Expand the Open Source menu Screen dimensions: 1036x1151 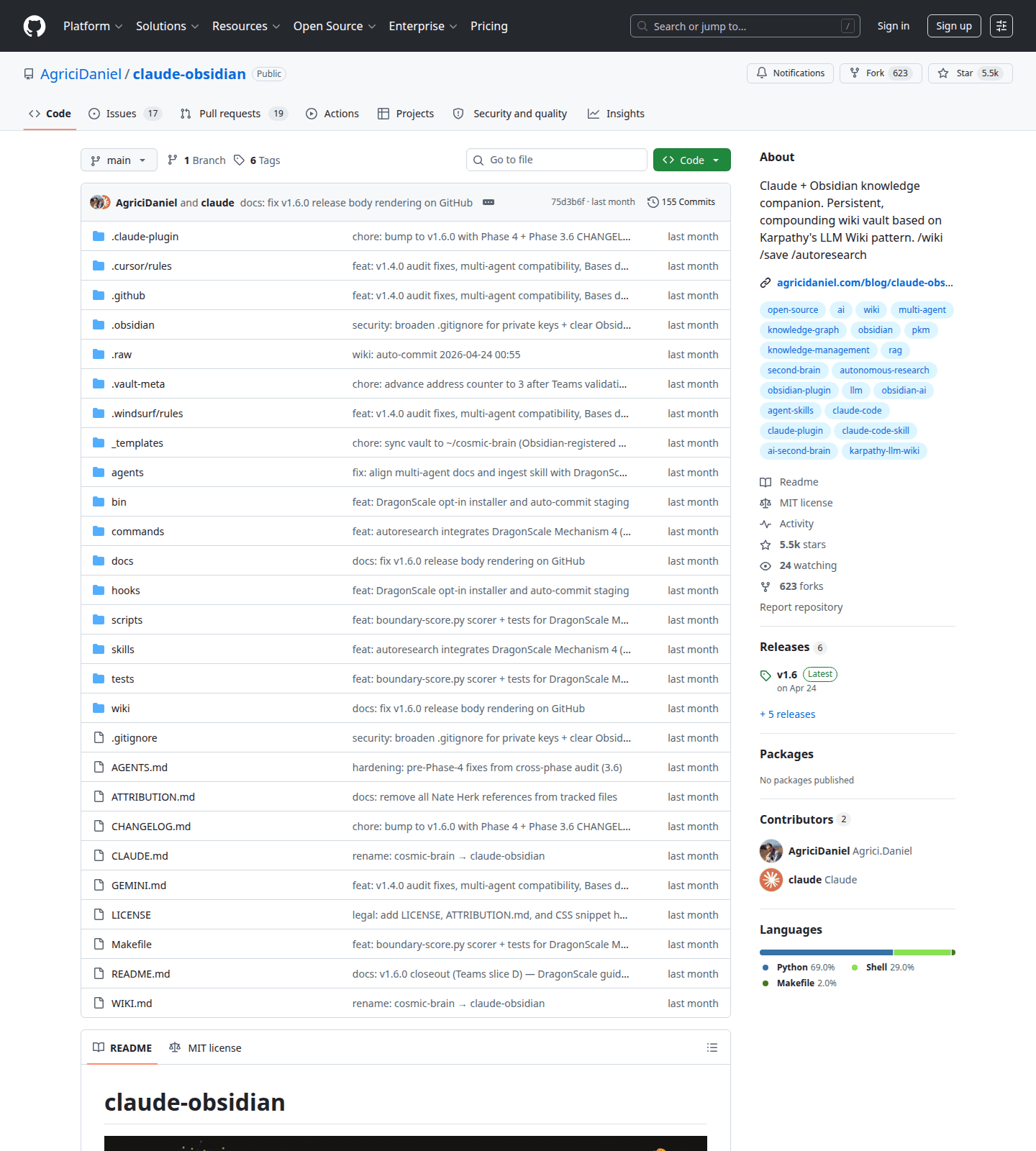[335, 26]
